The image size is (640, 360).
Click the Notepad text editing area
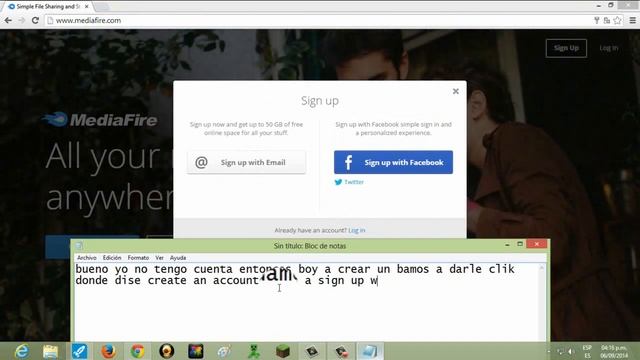(x=306, y=302)
